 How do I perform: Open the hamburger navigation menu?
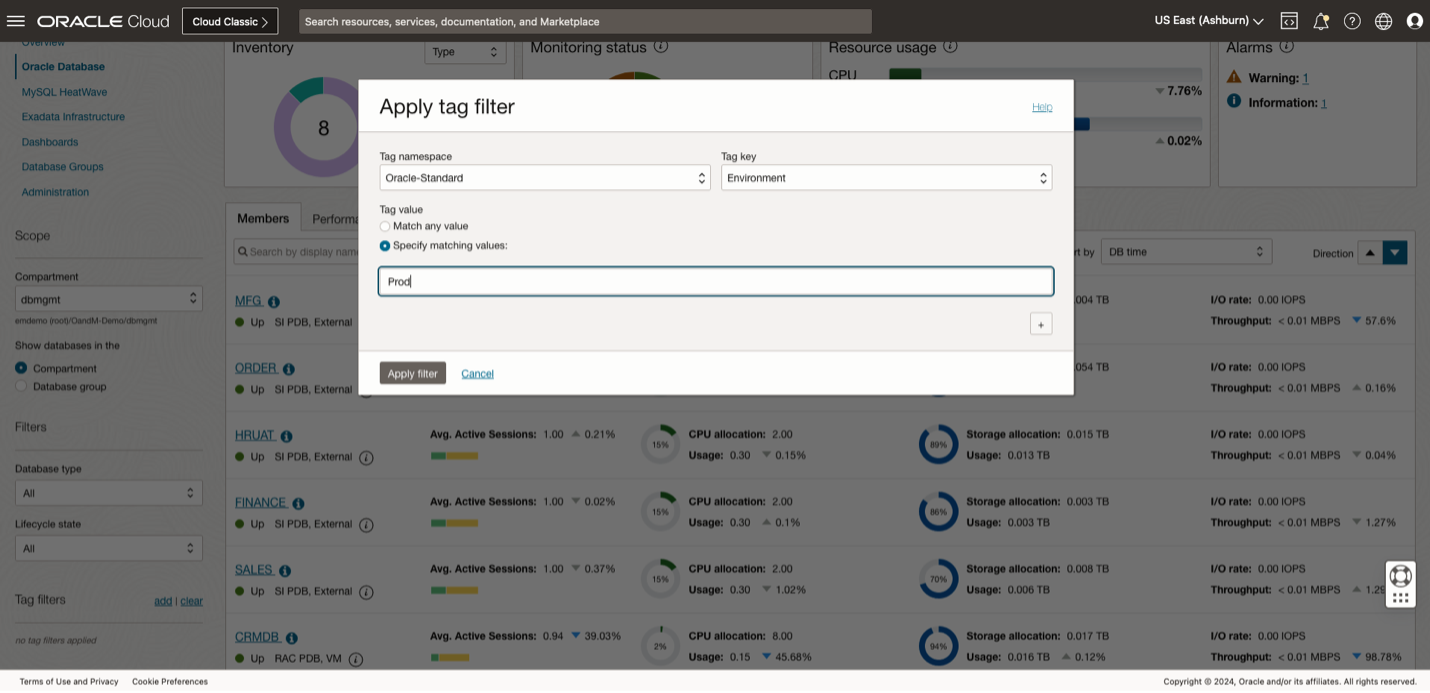(15, 21)
